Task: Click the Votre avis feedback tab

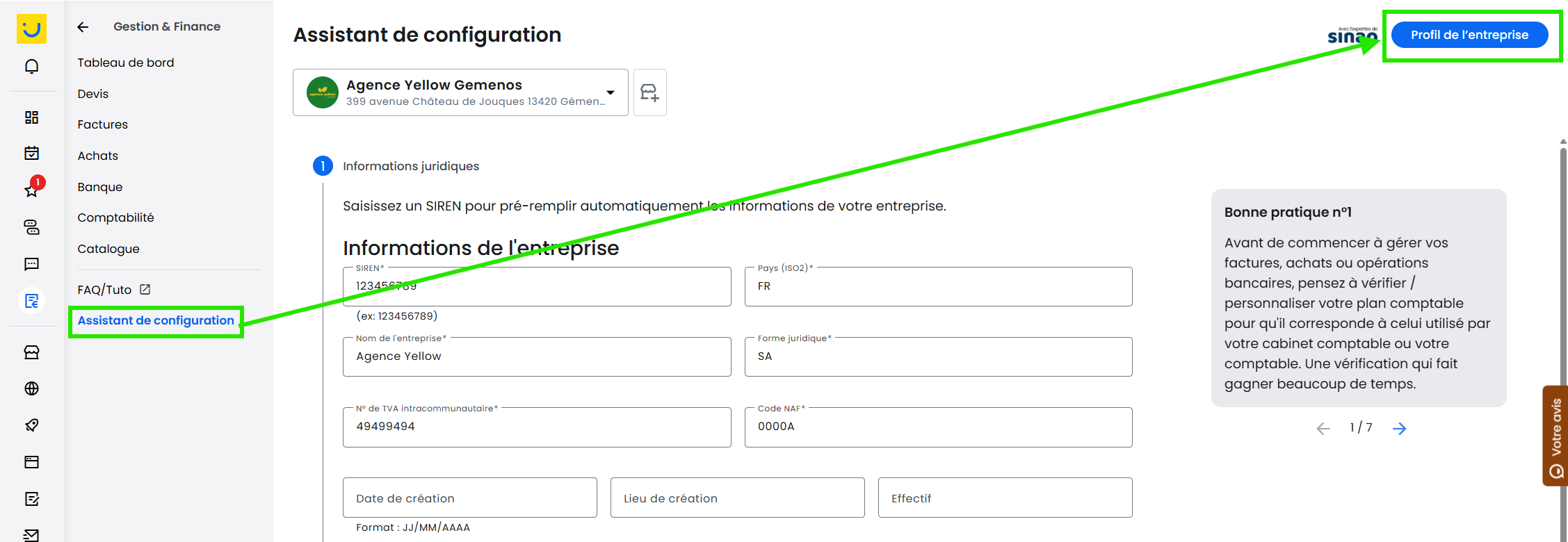Action: [1556, 436]
